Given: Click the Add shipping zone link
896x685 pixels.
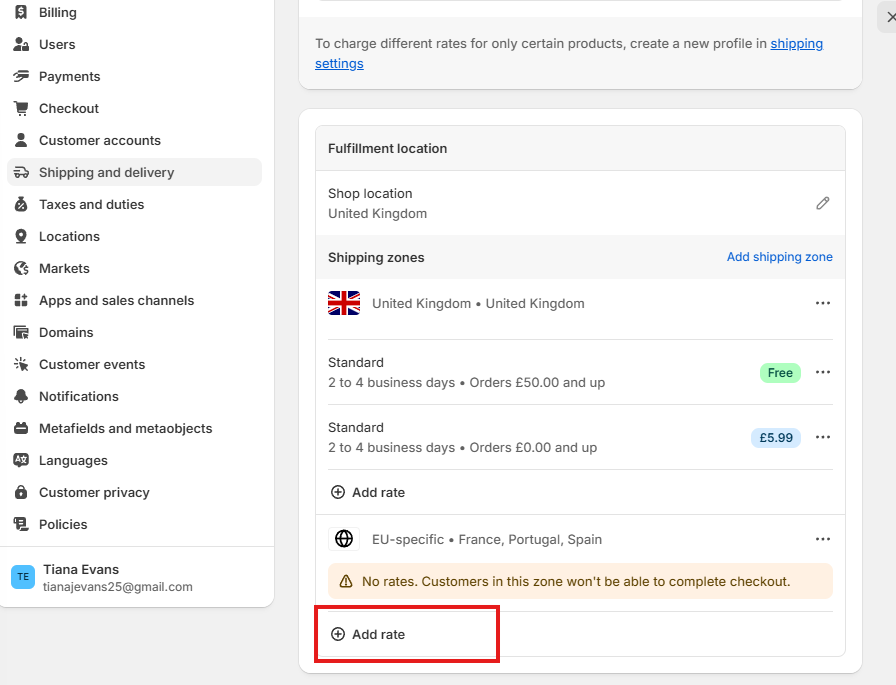Looking at the screenshot, I should point(779,257).
